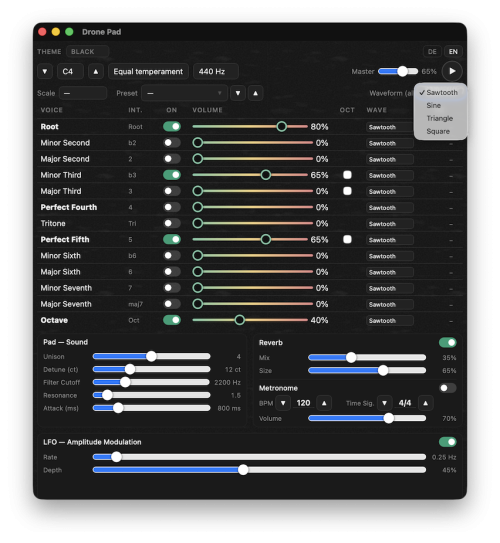Open the Tritone wave dropdown
The image size is (500, 543).
coord(390,224)
